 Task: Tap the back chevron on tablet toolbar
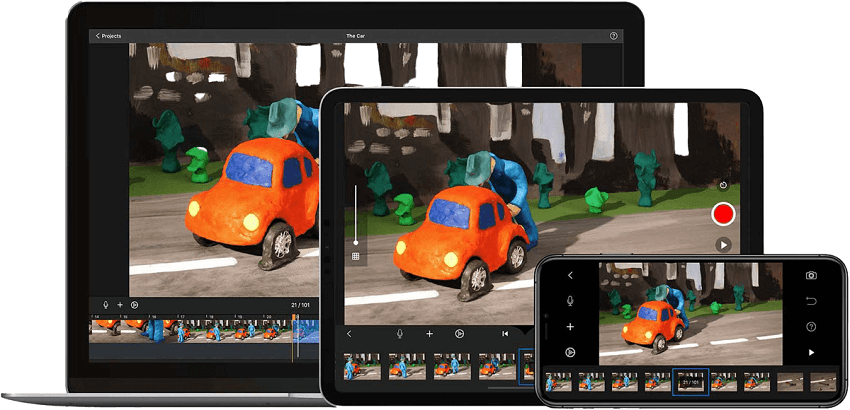(x=349, y=334)
